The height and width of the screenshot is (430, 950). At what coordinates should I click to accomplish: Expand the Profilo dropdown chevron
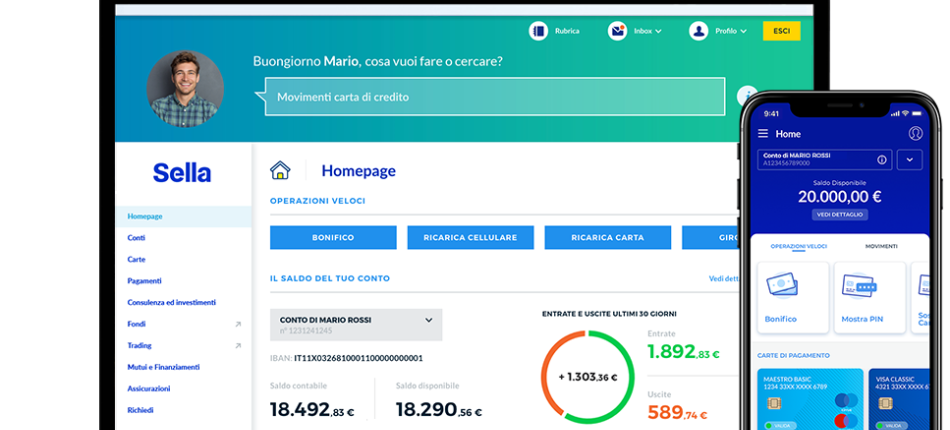click(x=743, y=31)
